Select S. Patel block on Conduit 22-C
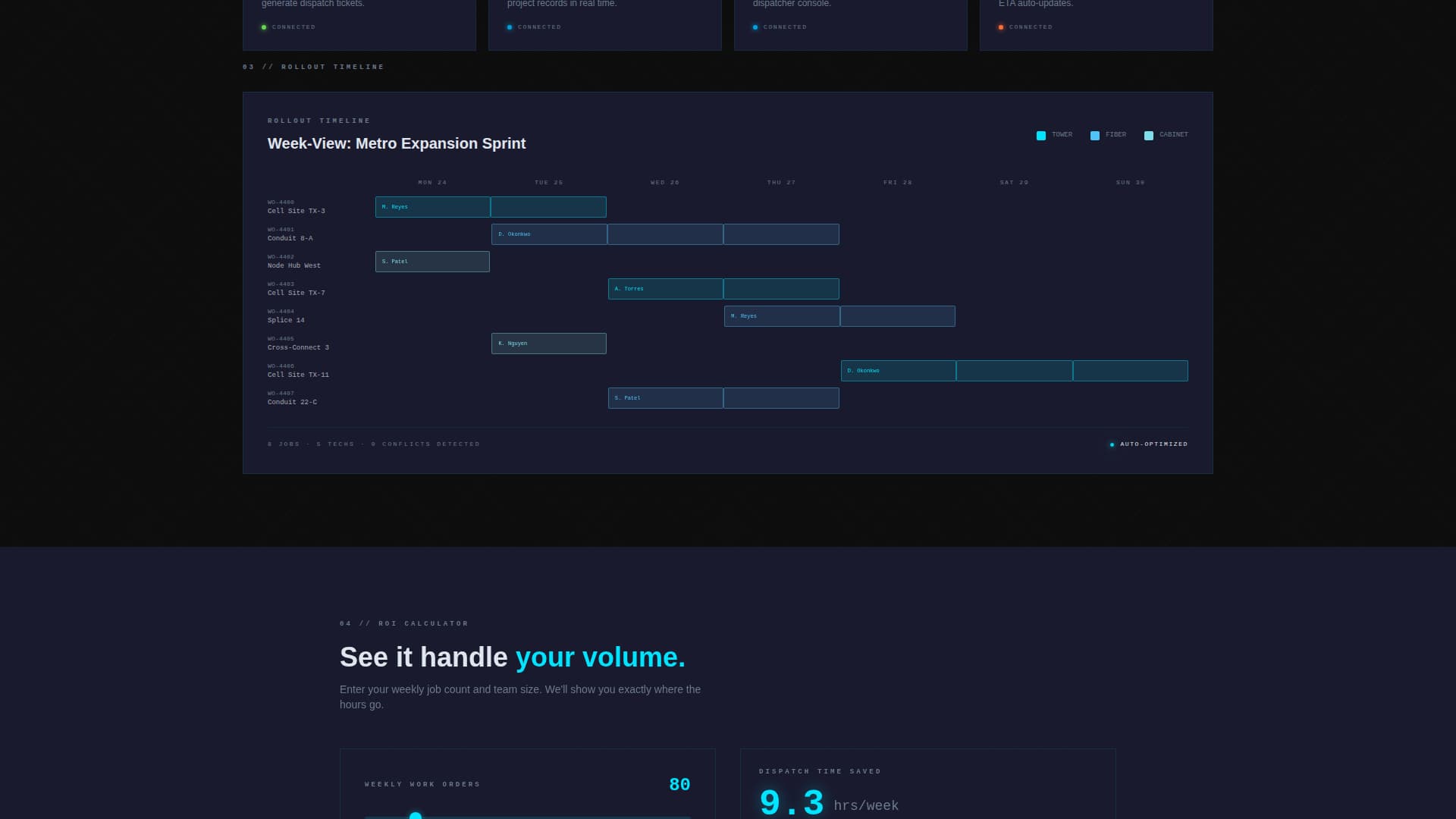 pyautogui.click(x=665, y=398)
